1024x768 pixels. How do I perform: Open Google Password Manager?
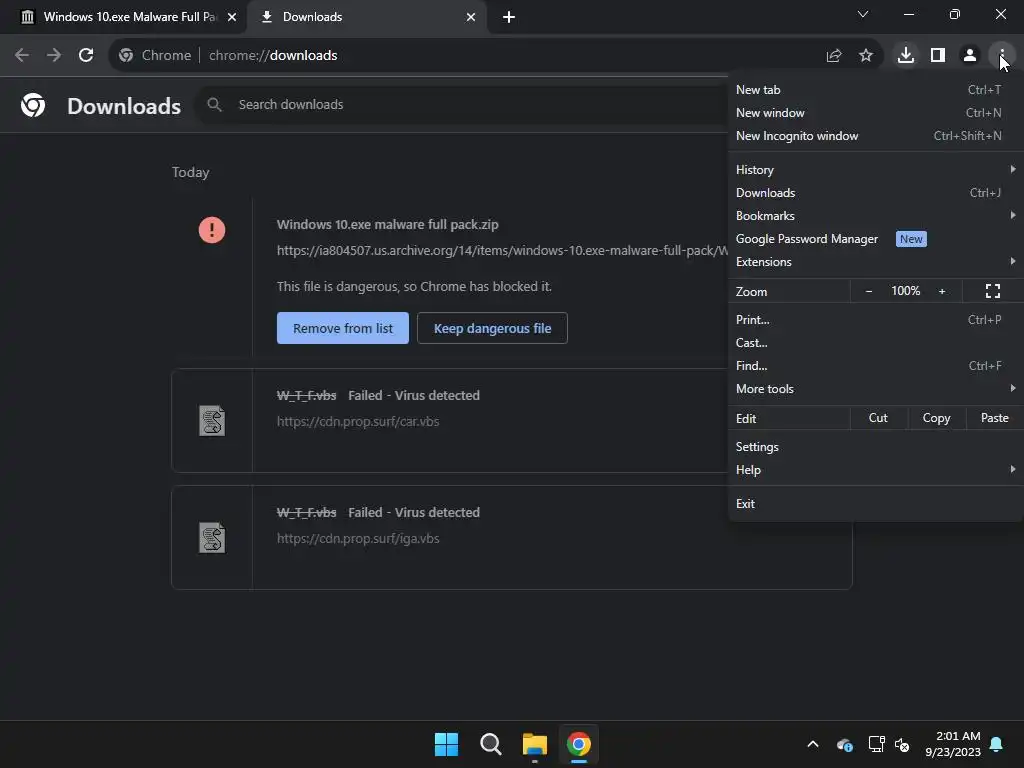pos(876,239)
